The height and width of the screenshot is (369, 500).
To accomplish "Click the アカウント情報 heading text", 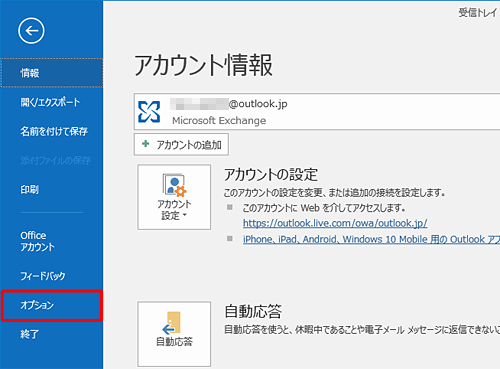I will [x=203, y=65].
